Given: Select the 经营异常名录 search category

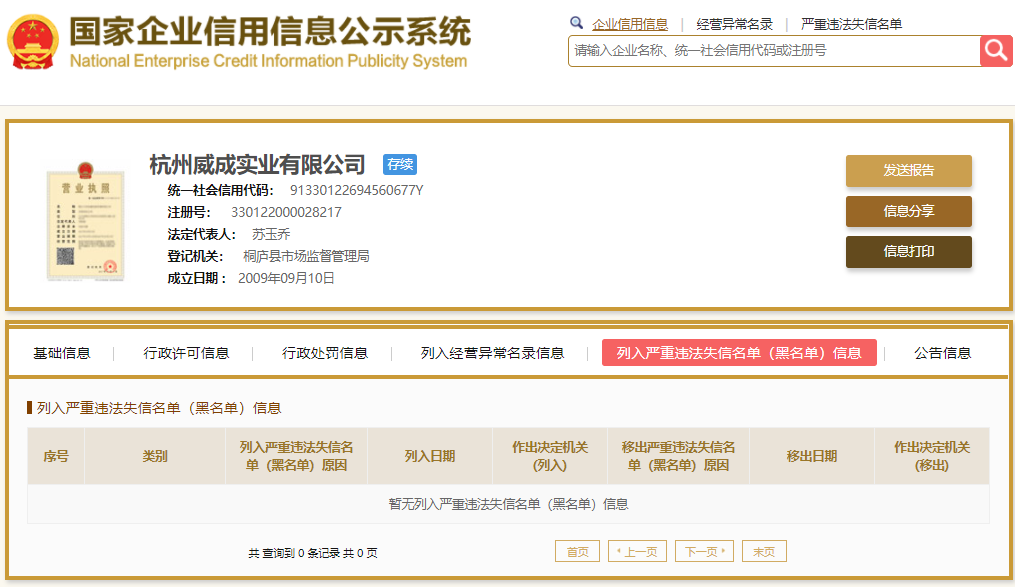Looking at the screenshot, I should point(735,25).
